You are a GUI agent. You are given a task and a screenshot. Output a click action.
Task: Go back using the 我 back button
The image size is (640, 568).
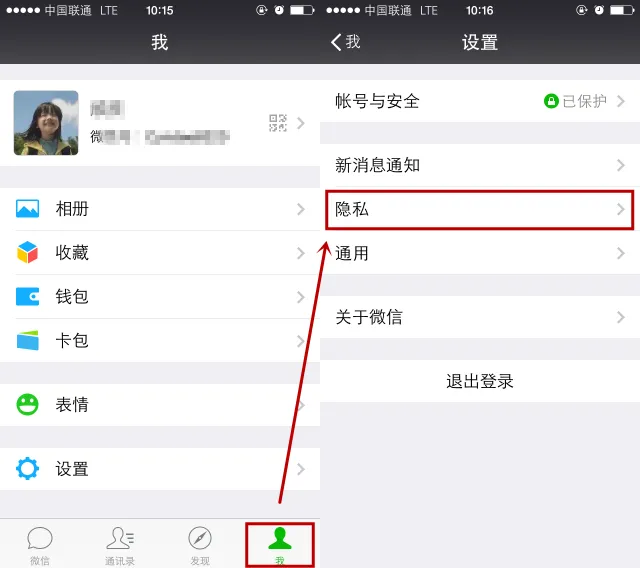pos(345,42)
